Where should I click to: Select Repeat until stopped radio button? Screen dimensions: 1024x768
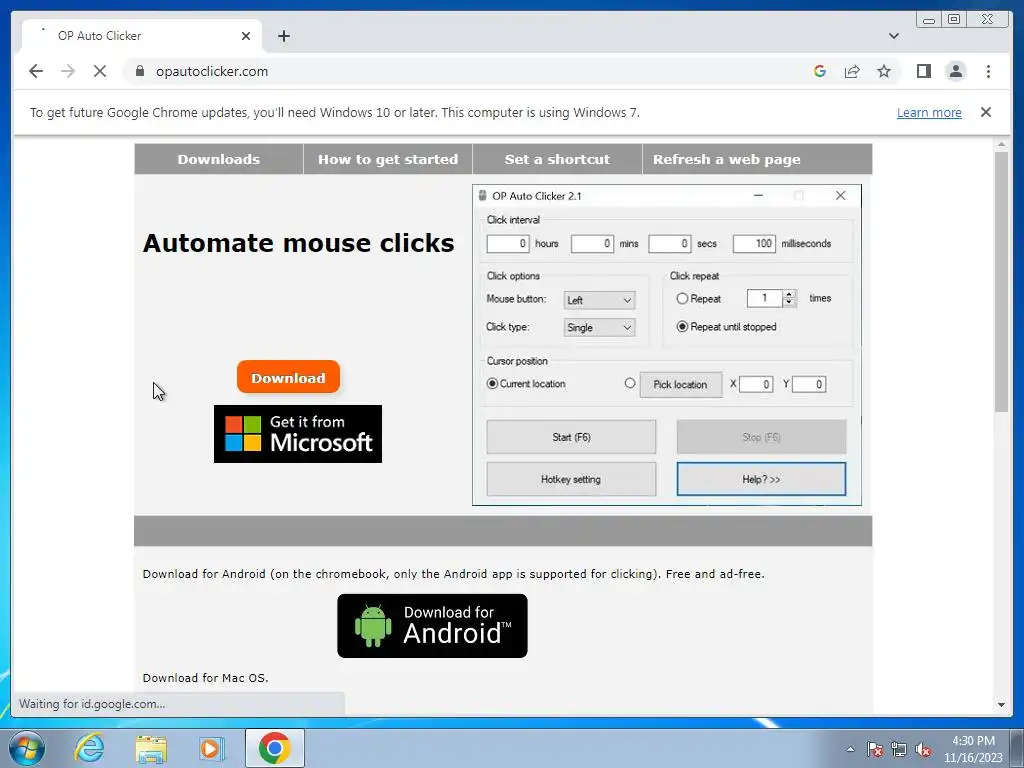coord(682,327)
